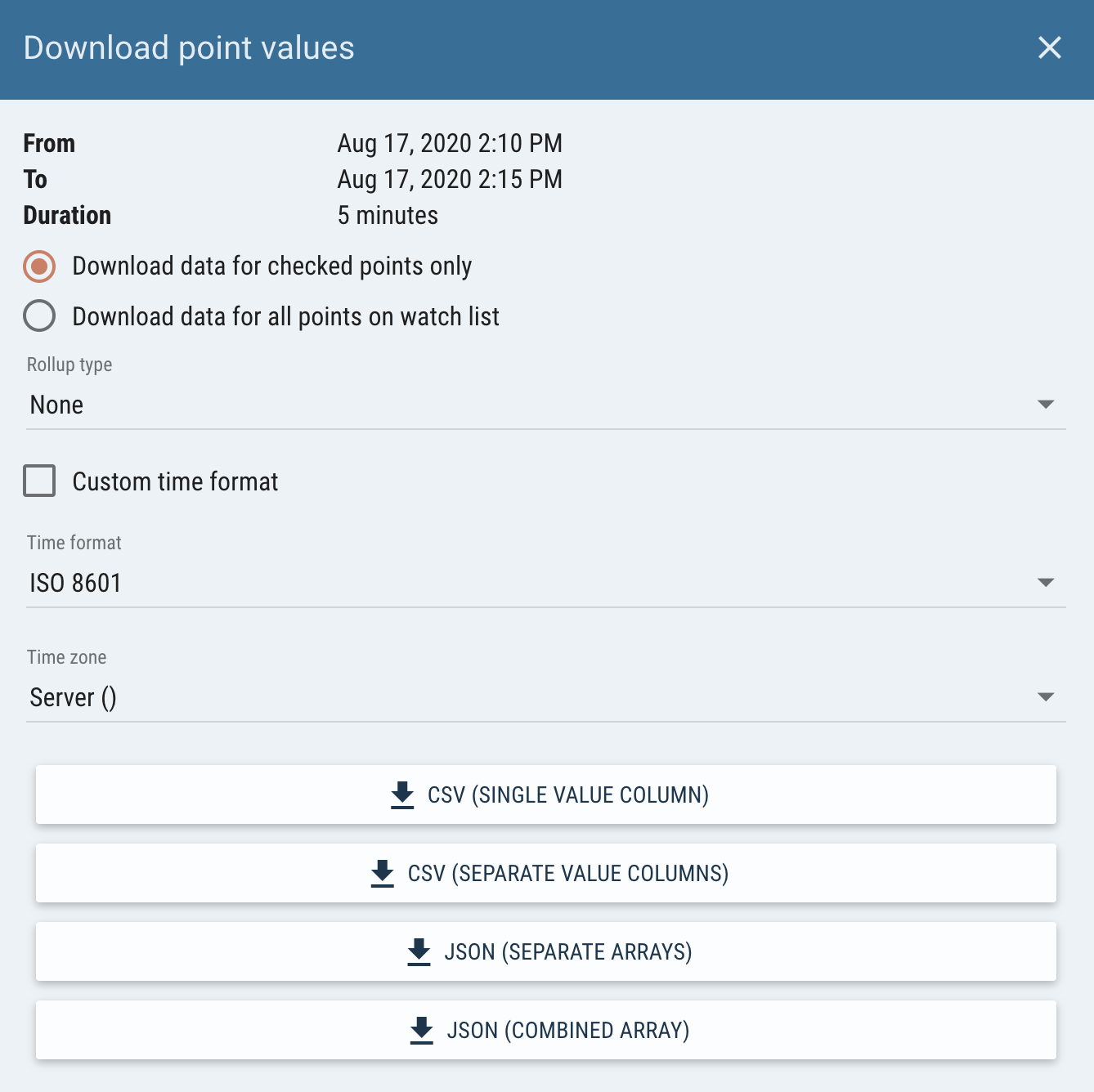Open the Rollup type dropdown arrow
This screenshot has height=1092, width=1094.
[1045, 405]
